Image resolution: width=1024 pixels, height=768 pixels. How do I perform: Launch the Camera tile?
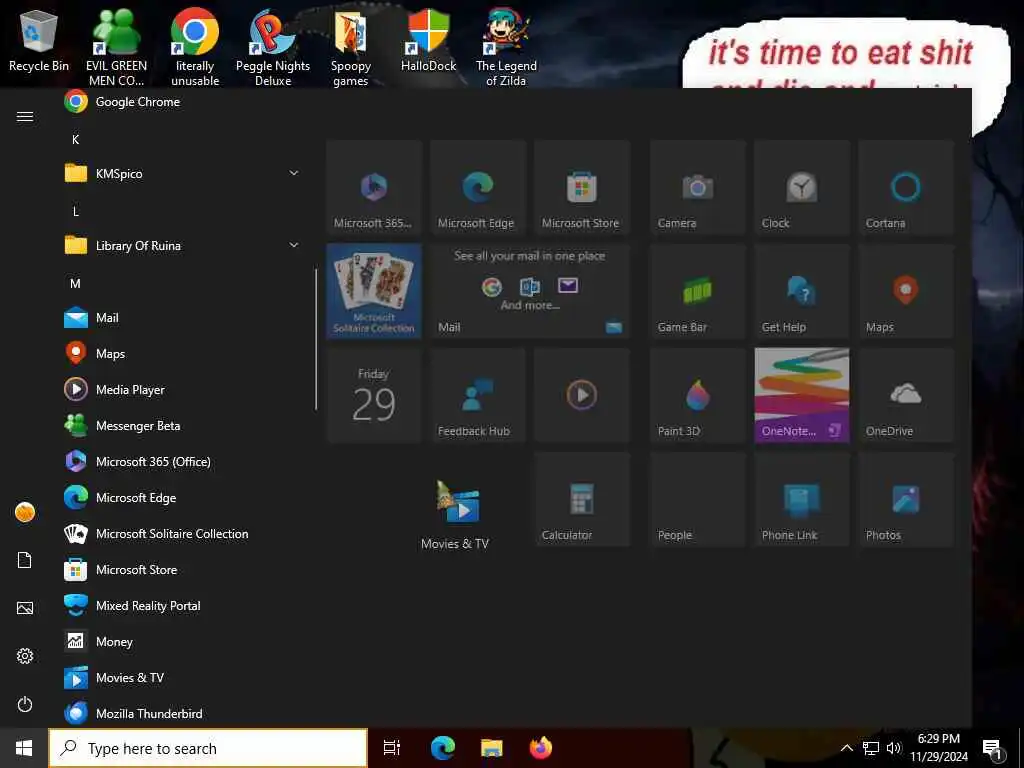(697, 187)
